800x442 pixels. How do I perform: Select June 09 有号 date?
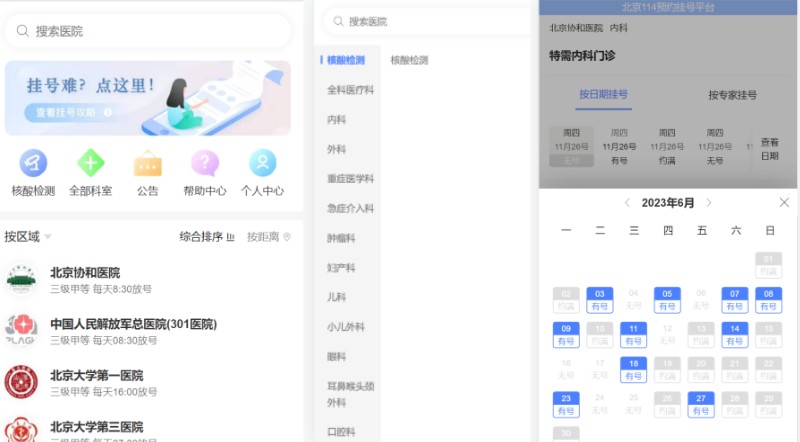point(566,334)
